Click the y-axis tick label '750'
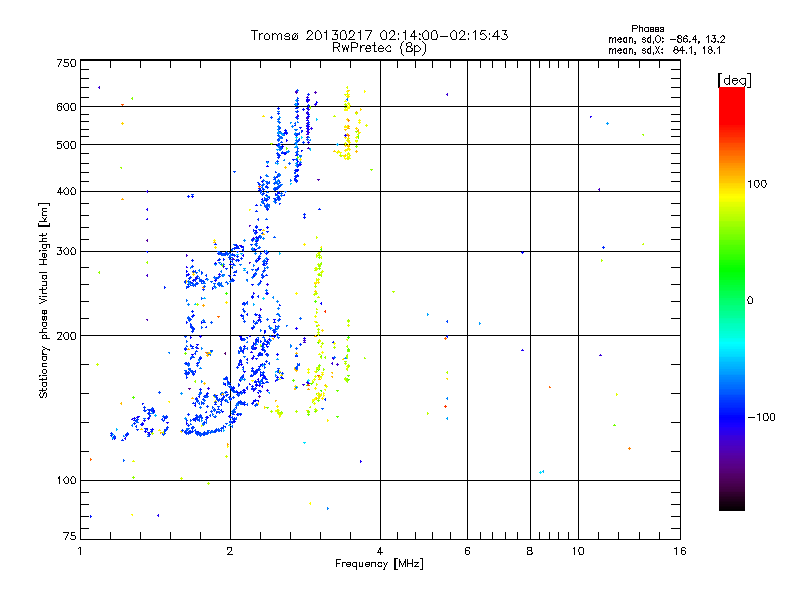The width and height of the screenshot is (800, 600). pos(66,63)
